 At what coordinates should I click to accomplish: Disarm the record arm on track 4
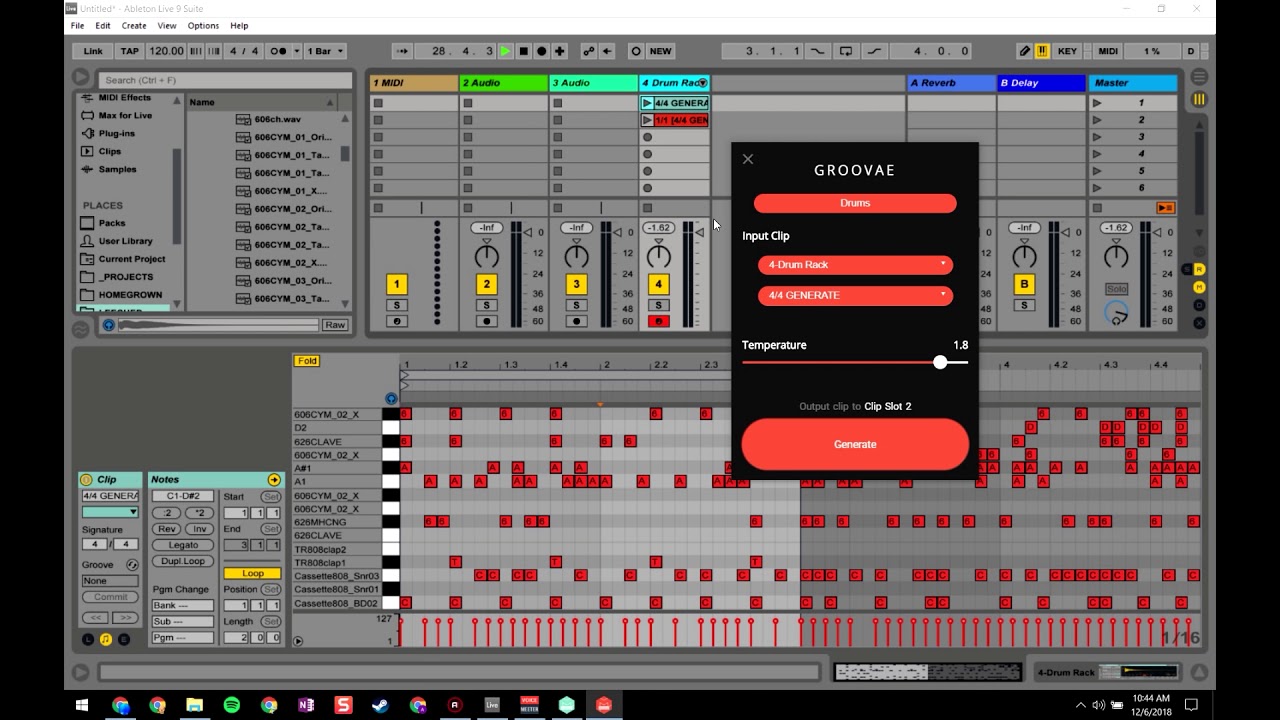coord(658,321)
